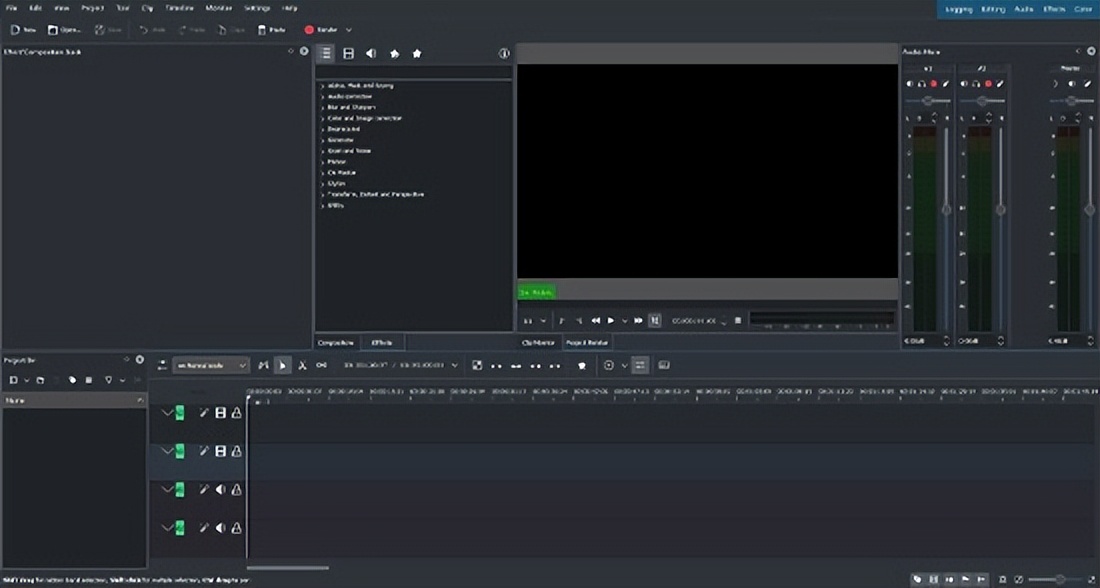The image size is (1100, 588).
Task: Click the Open toolbar button
Action: pos(64,30)
